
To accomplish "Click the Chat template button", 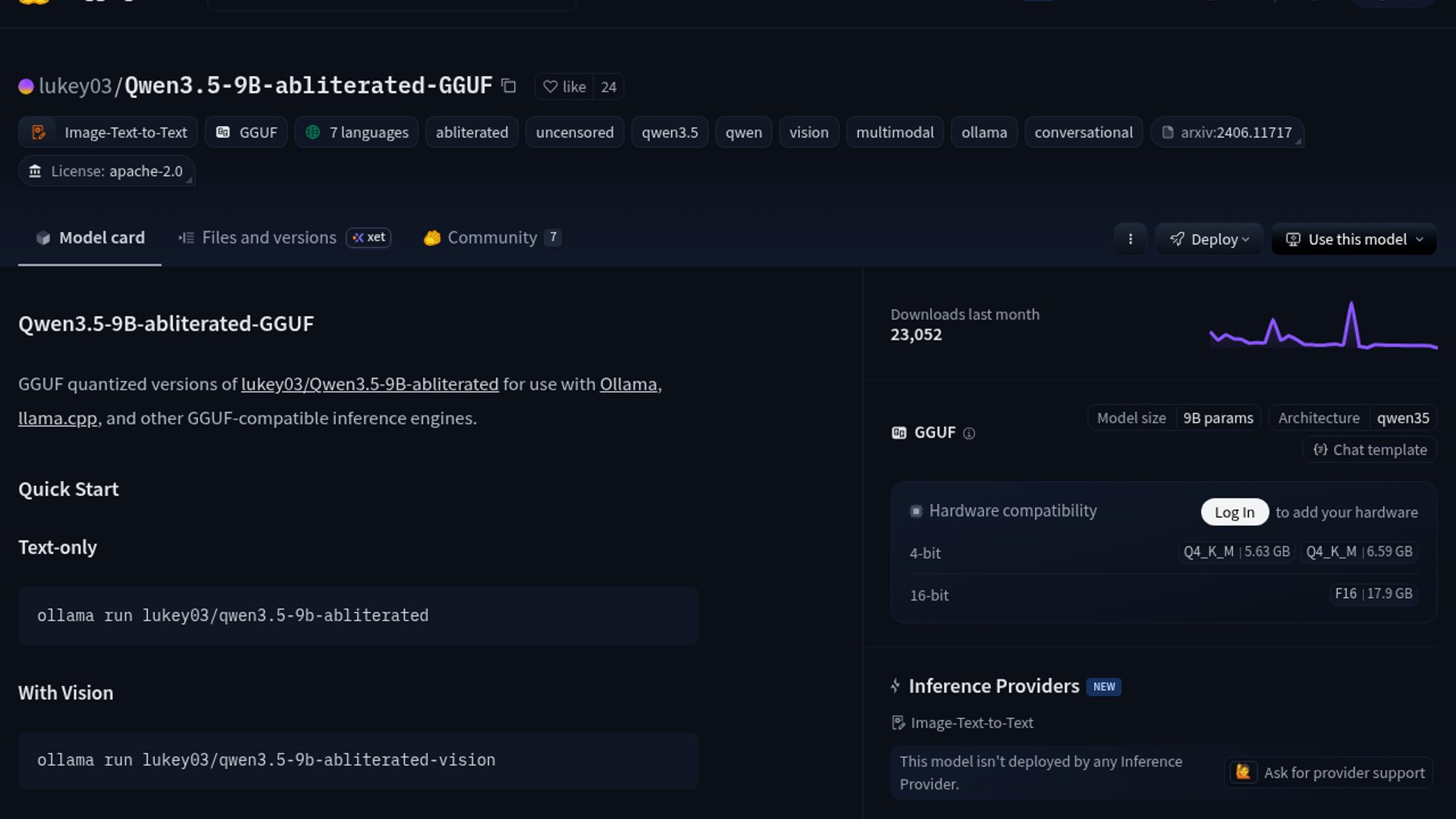I will coord(1370,450).
